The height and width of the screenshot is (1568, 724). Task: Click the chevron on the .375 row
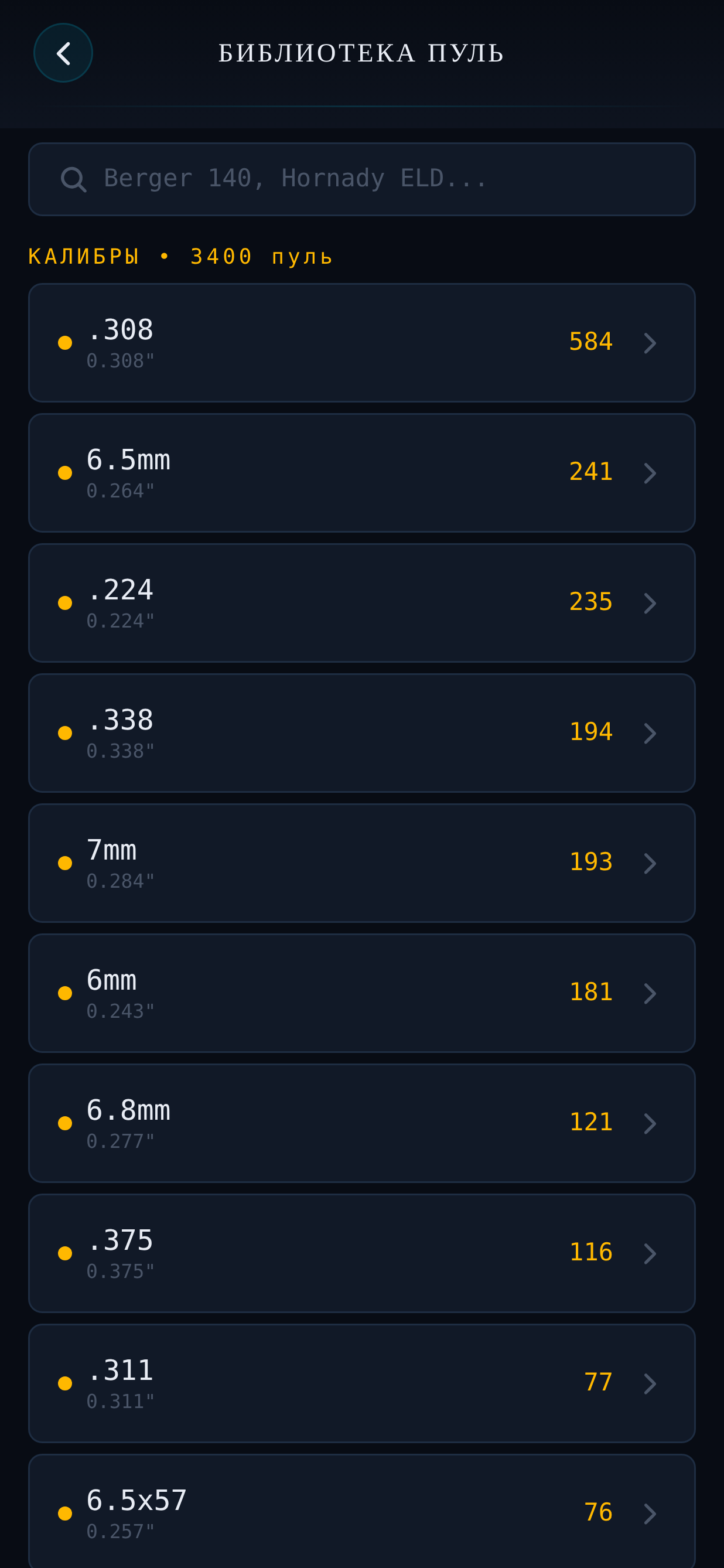pyautogui.click(x=650, y=1254)
